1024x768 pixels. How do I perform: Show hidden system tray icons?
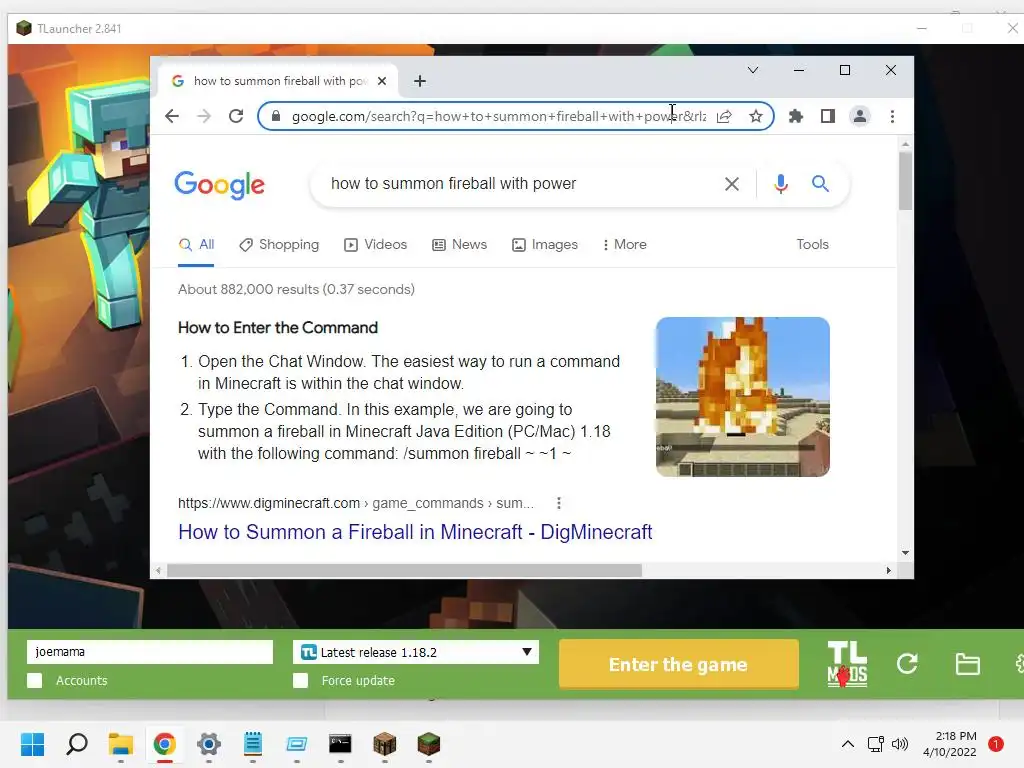848,744
